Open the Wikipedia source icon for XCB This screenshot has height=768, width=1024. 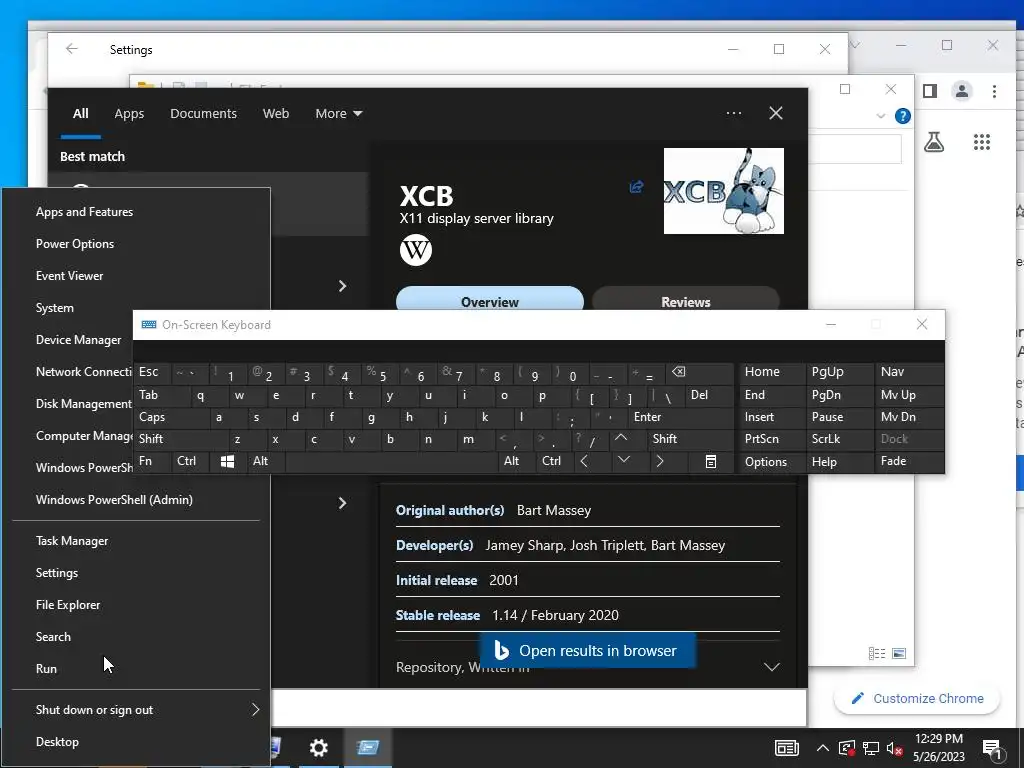click(x=415, y=249)
